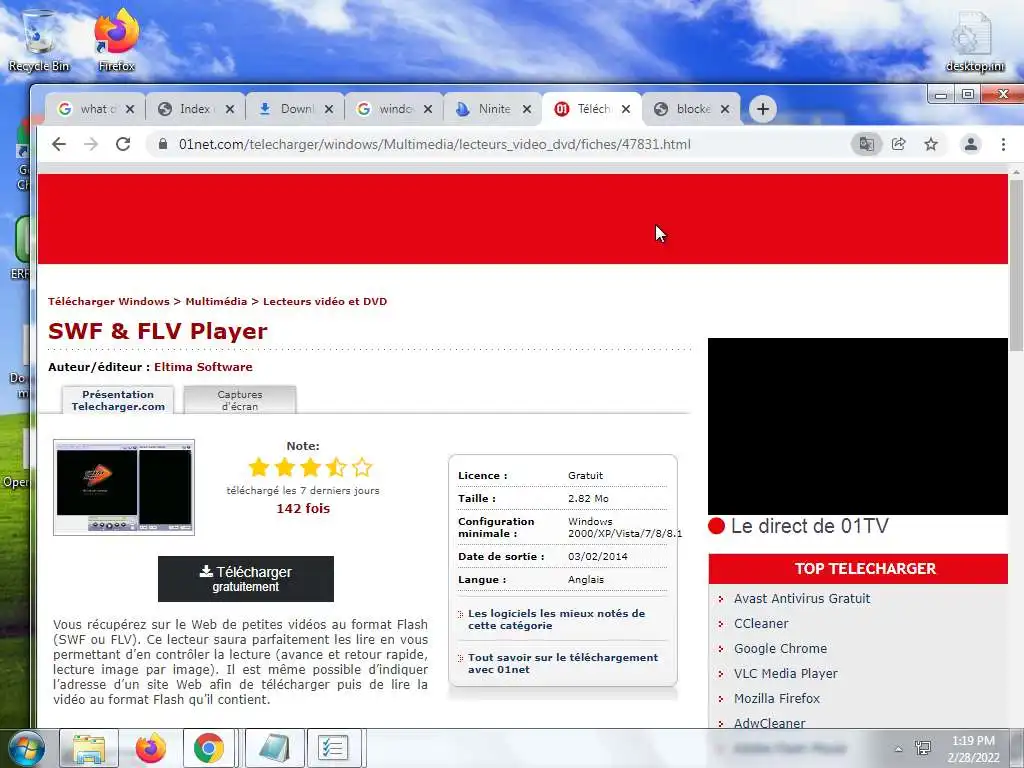Image resolution: width=1024 pixels, height=768 pixels.
Task: Click the share page icon in address bar
Action: tap(899, 144)
